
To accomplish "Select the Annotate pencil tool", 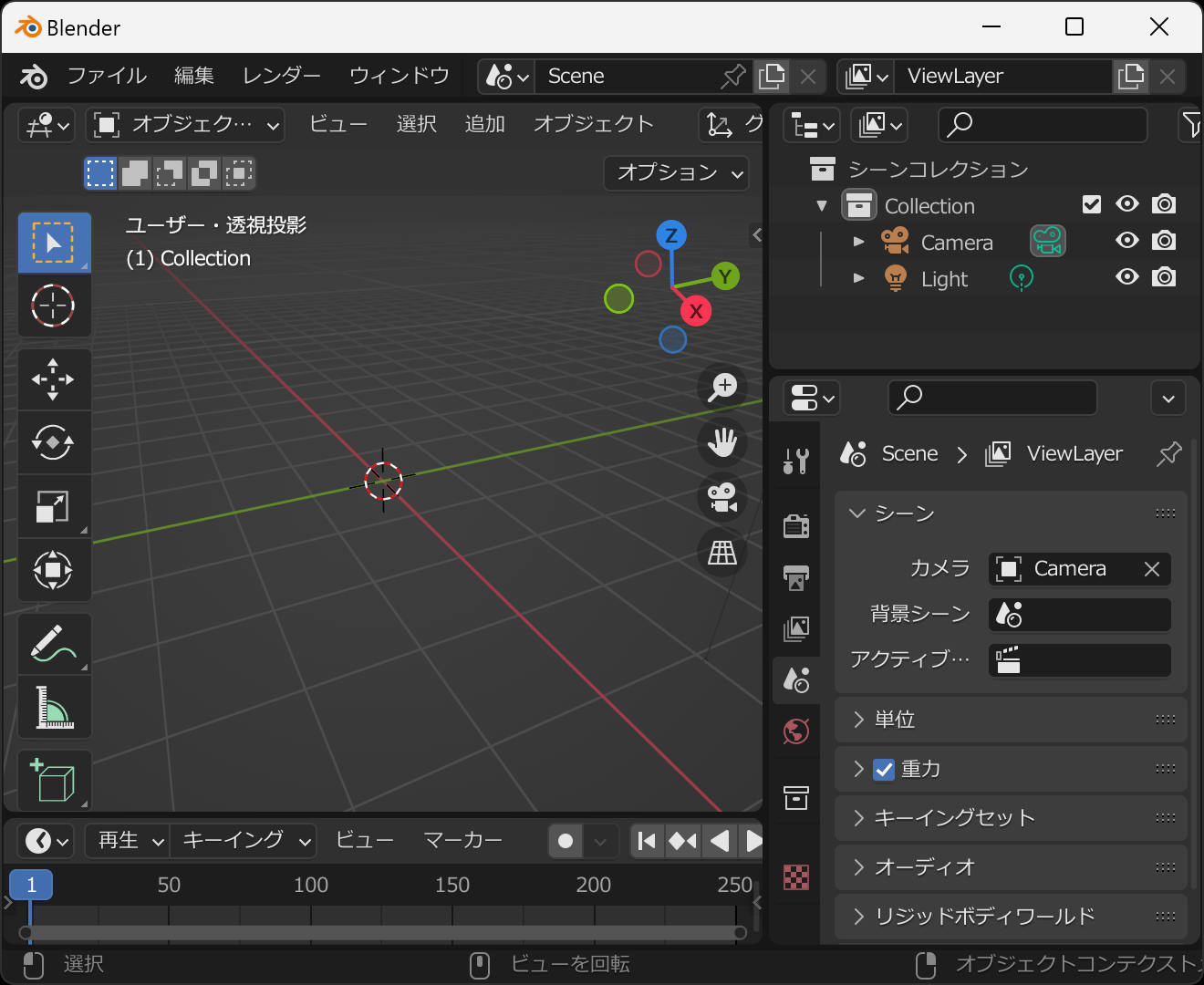I will [x=54, y=644].
